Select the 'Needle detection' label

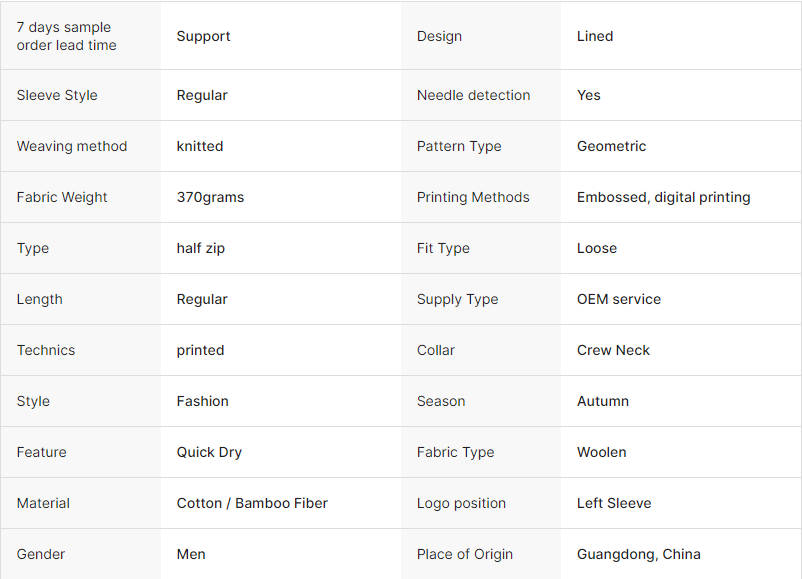click(x=473, y=95)
